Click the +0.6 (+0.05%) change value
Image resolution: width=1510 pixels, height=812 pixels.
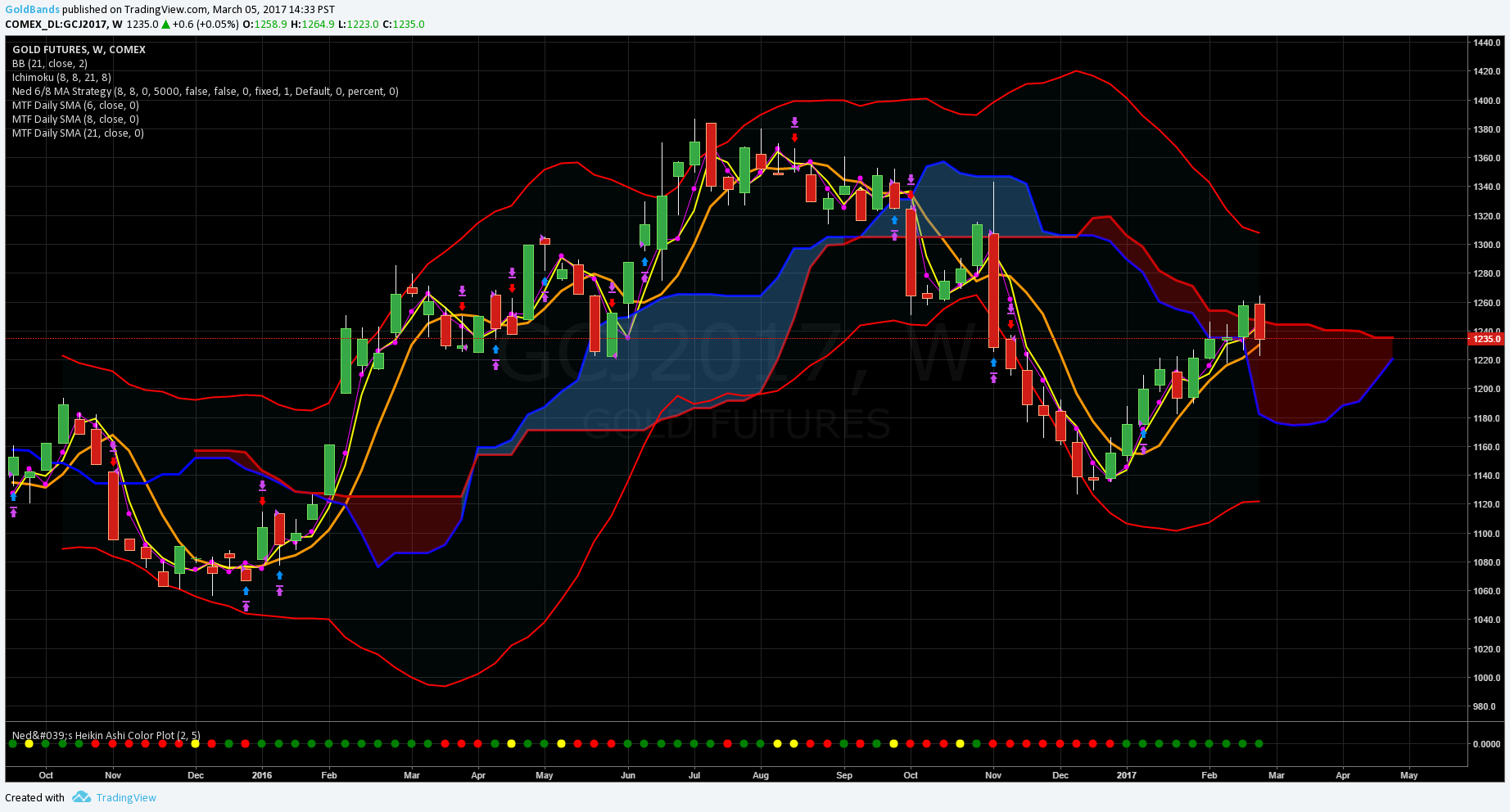(x=206, y=25)
